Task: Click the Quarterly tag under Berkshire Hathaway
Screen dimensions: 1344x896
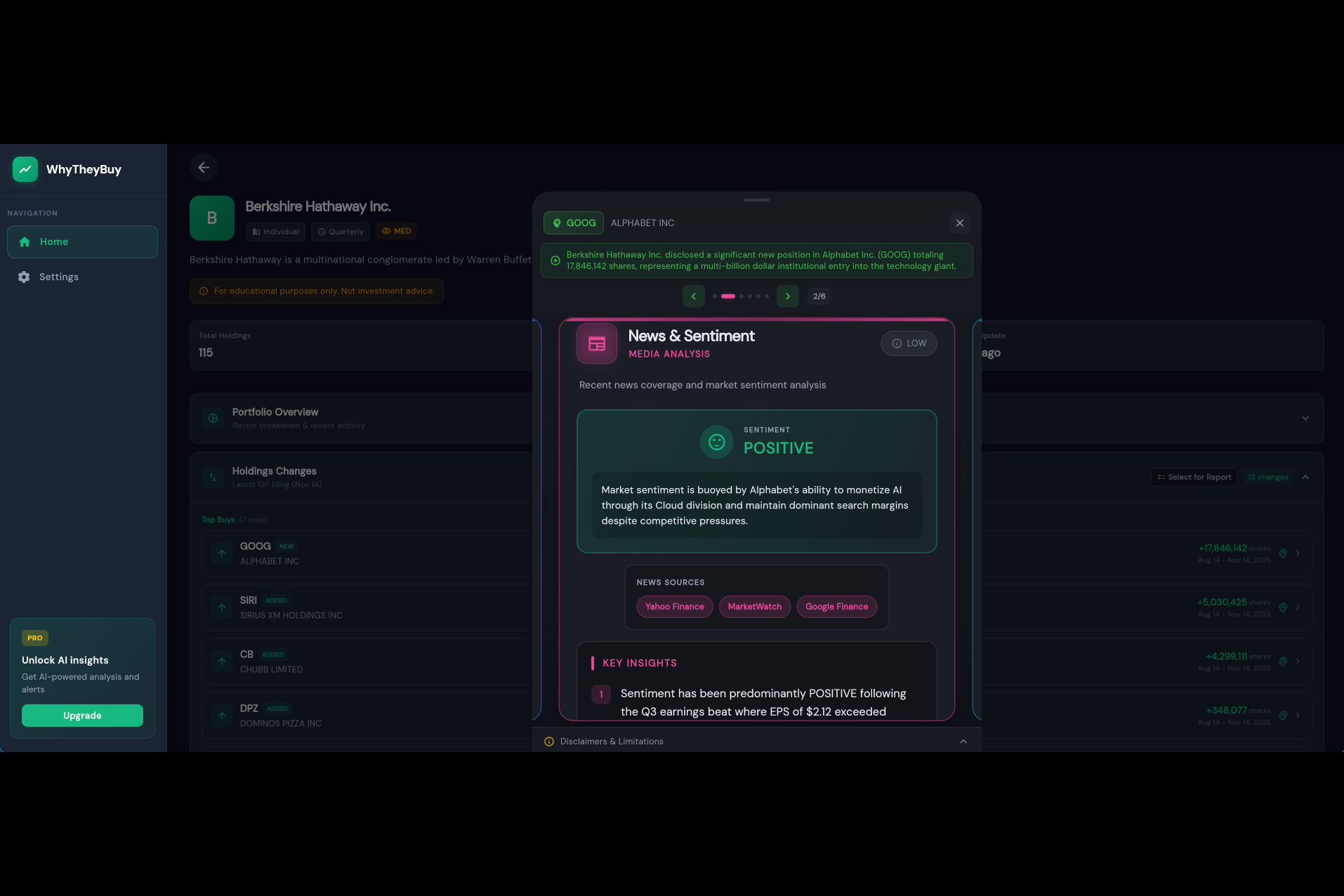Action: (x=341, y=232)
